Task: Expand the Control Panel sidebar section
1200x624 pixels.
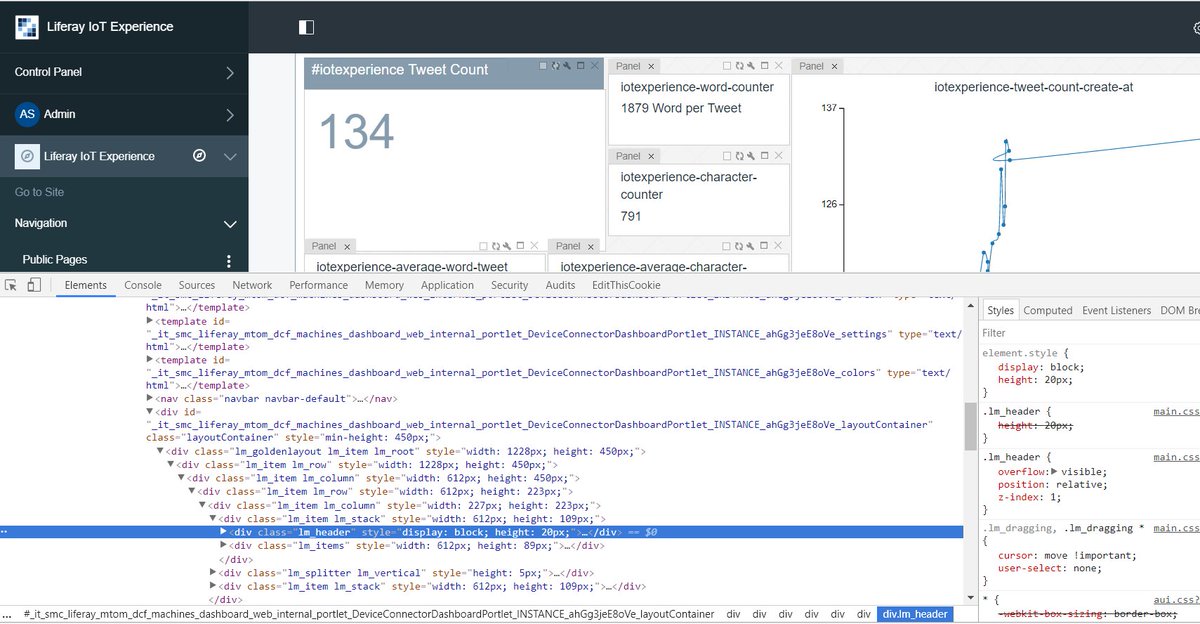Action: pos(229,72)
